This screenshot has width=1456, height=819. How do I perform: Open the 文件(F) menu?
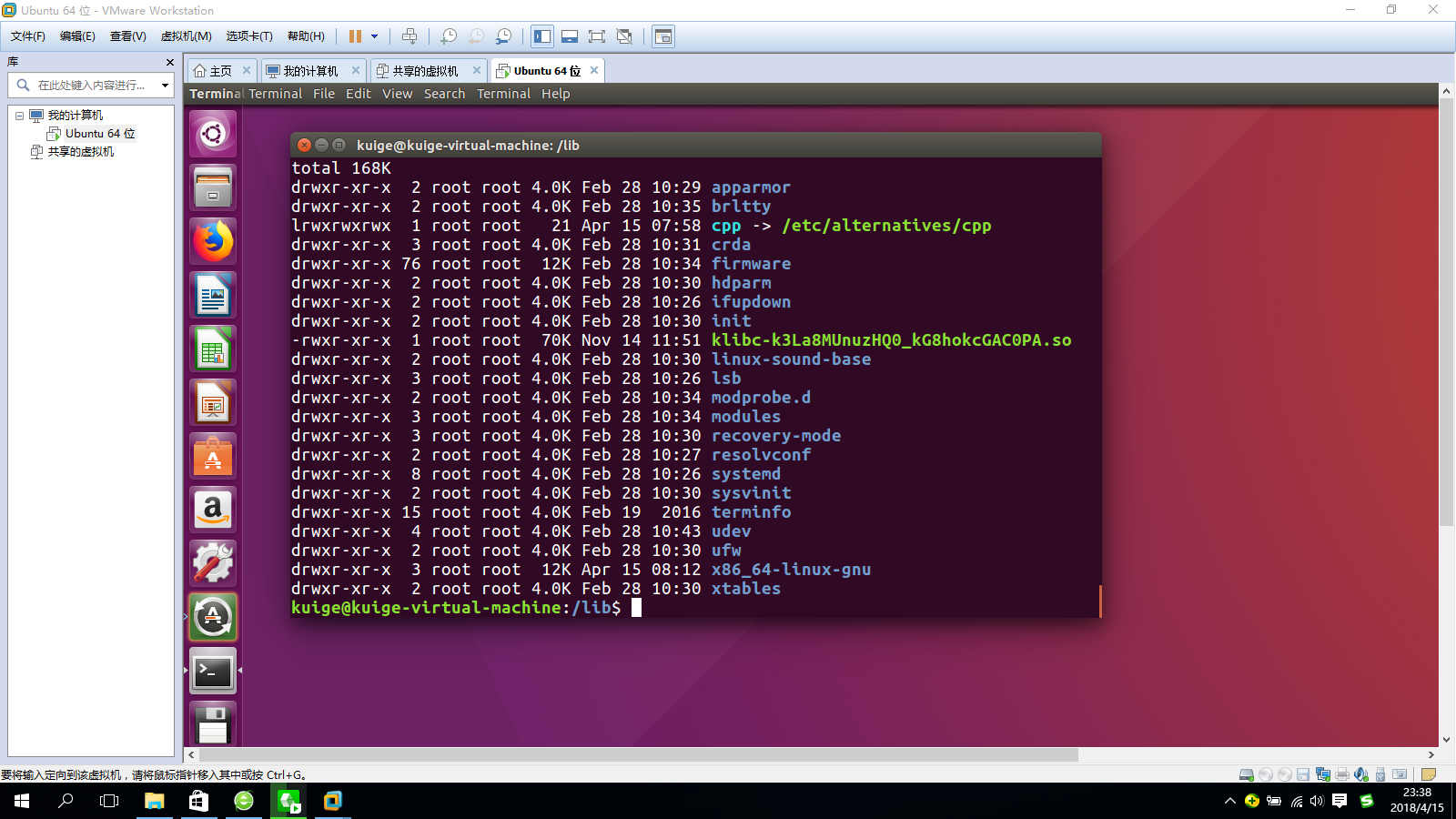[28, 36]
